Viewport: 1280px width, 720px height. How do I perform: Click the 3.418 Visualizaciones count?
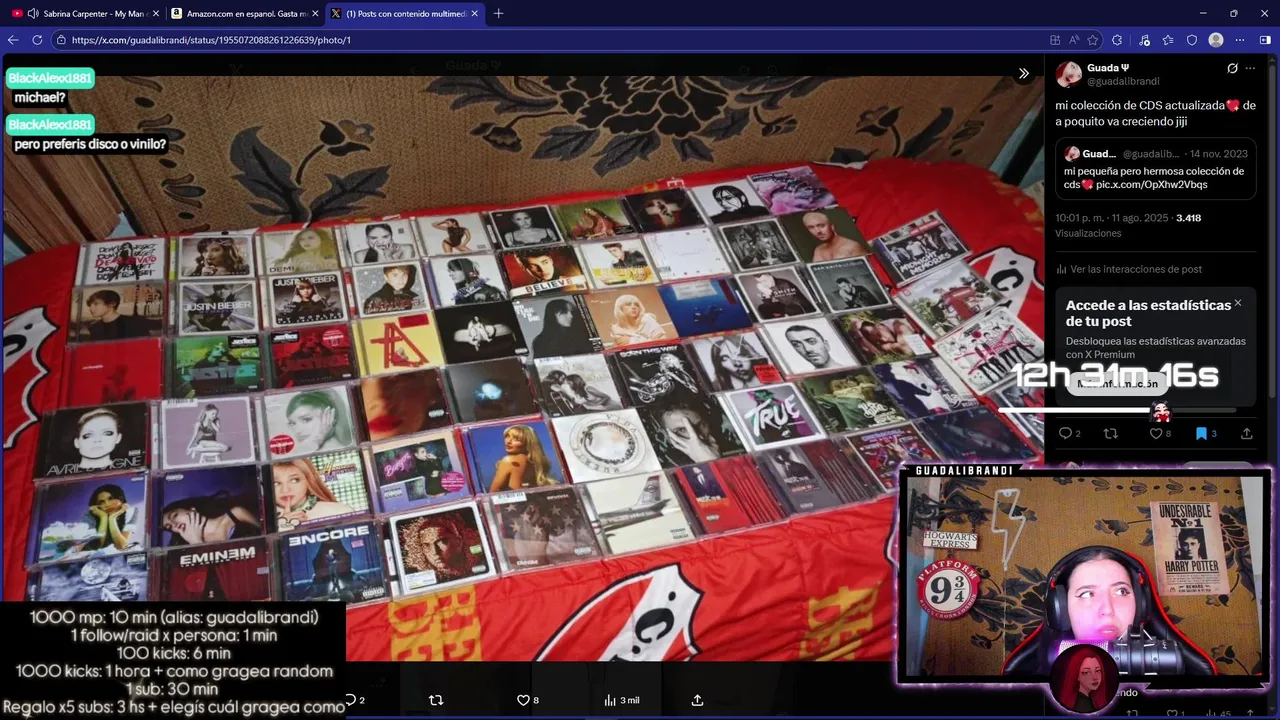pyautogui.click(x=1188, y=218)
